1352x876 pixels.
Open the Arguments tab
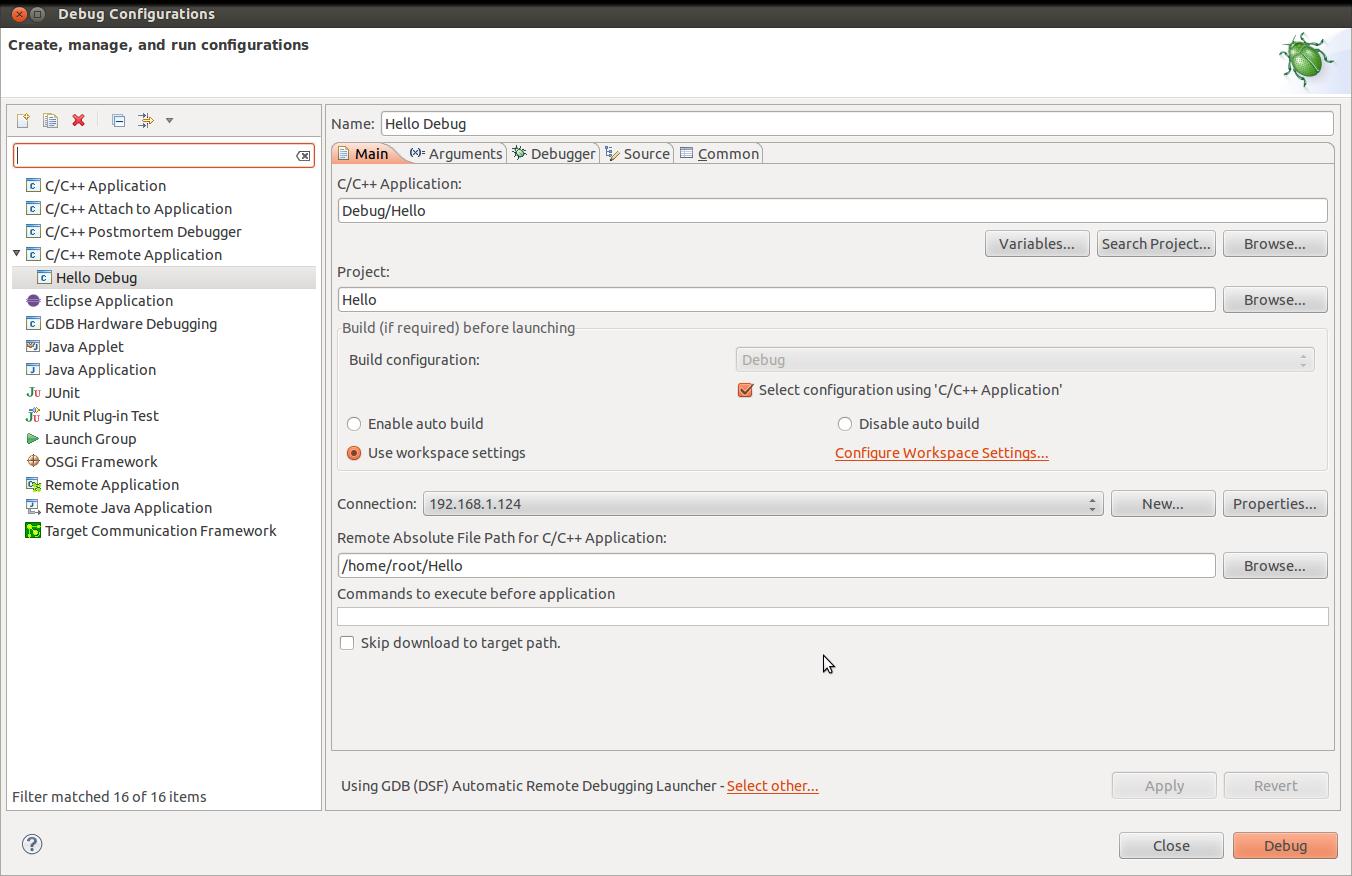(x=456, y=154)
